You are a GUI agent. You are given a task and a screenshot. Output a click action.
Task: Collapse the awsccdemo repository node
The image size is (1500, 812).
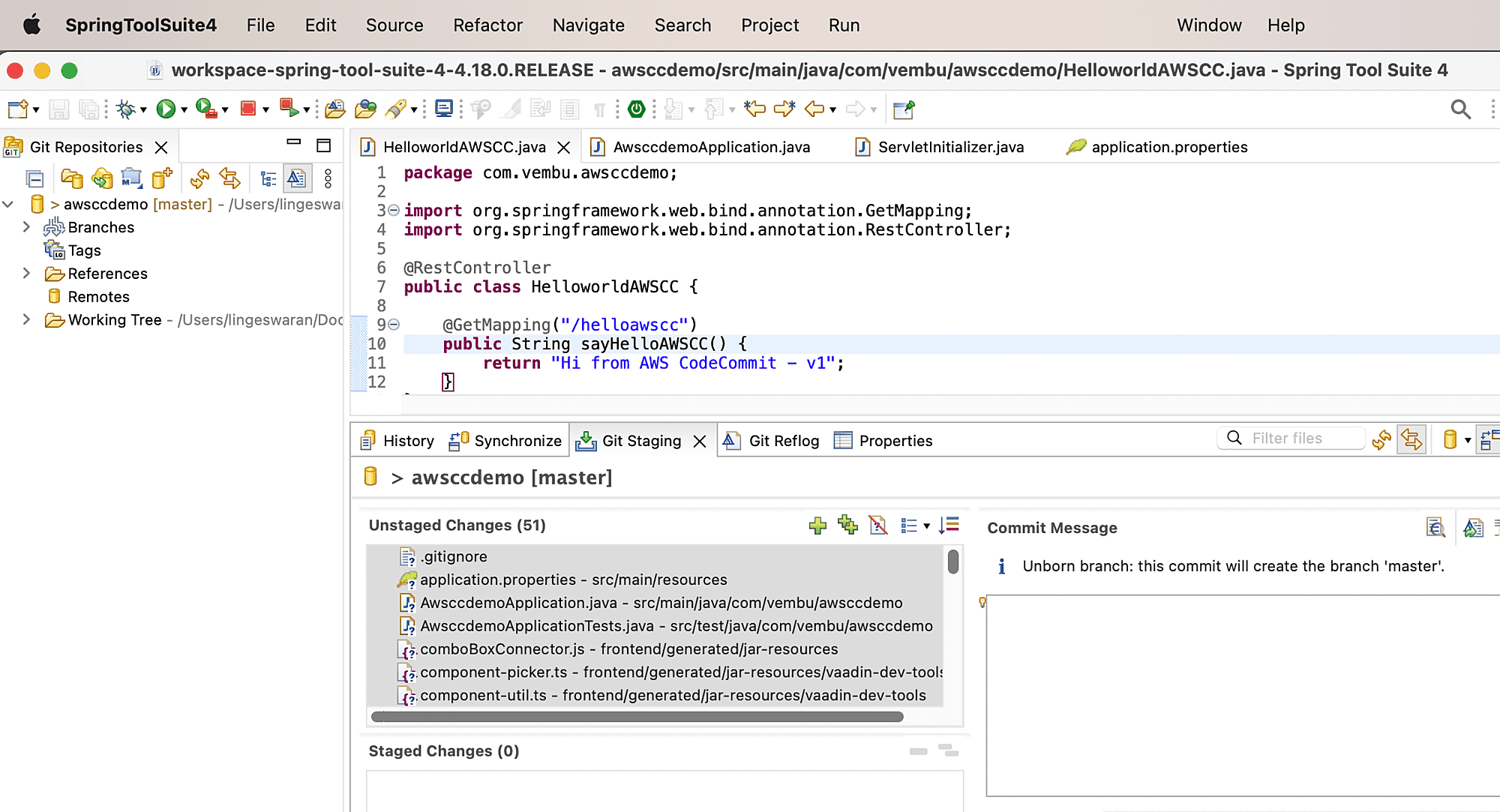pyautogui.click(x=8, y=204)
